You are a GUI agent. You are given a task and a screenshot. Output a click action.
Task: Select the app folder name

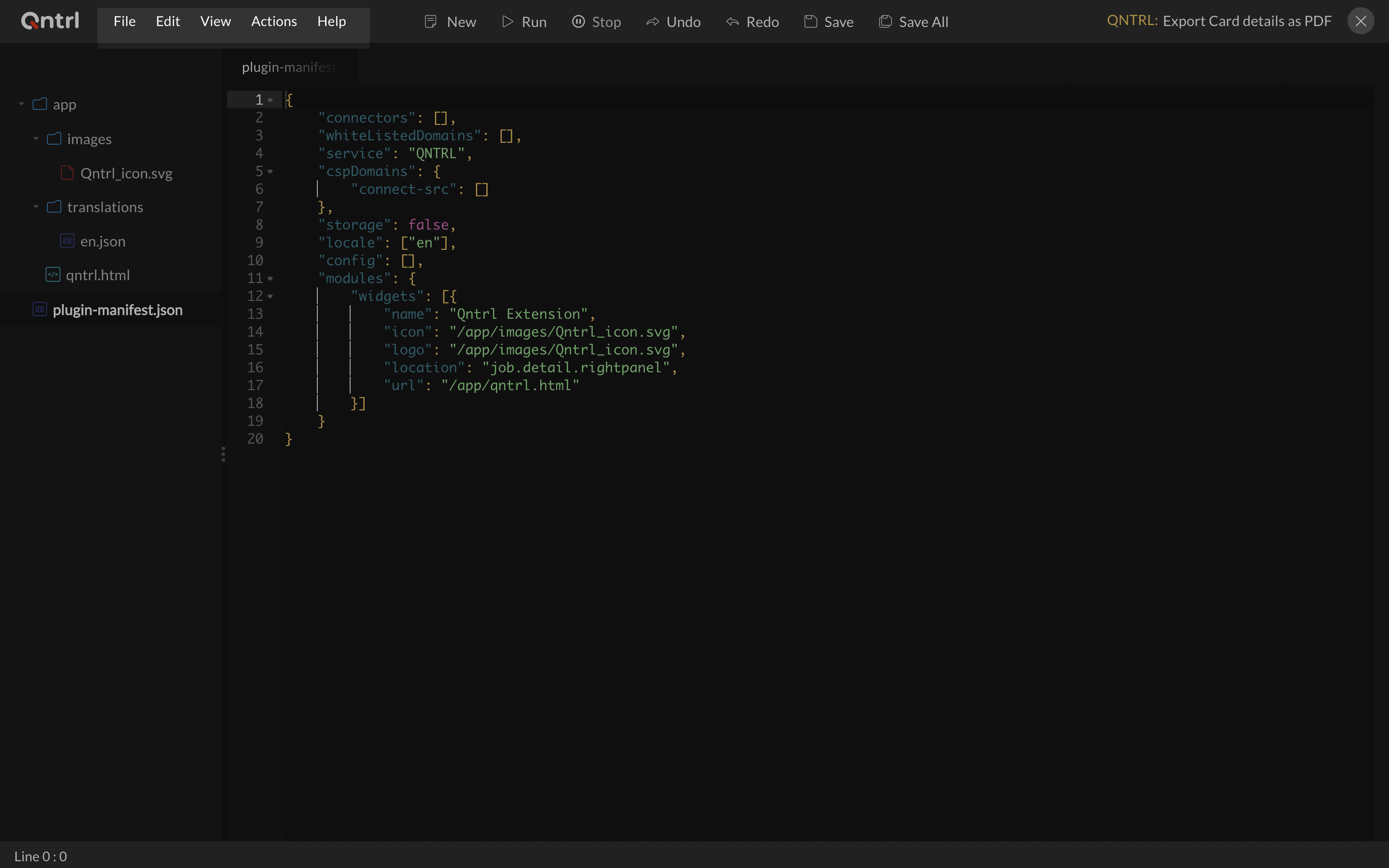(x=64, y=105)
